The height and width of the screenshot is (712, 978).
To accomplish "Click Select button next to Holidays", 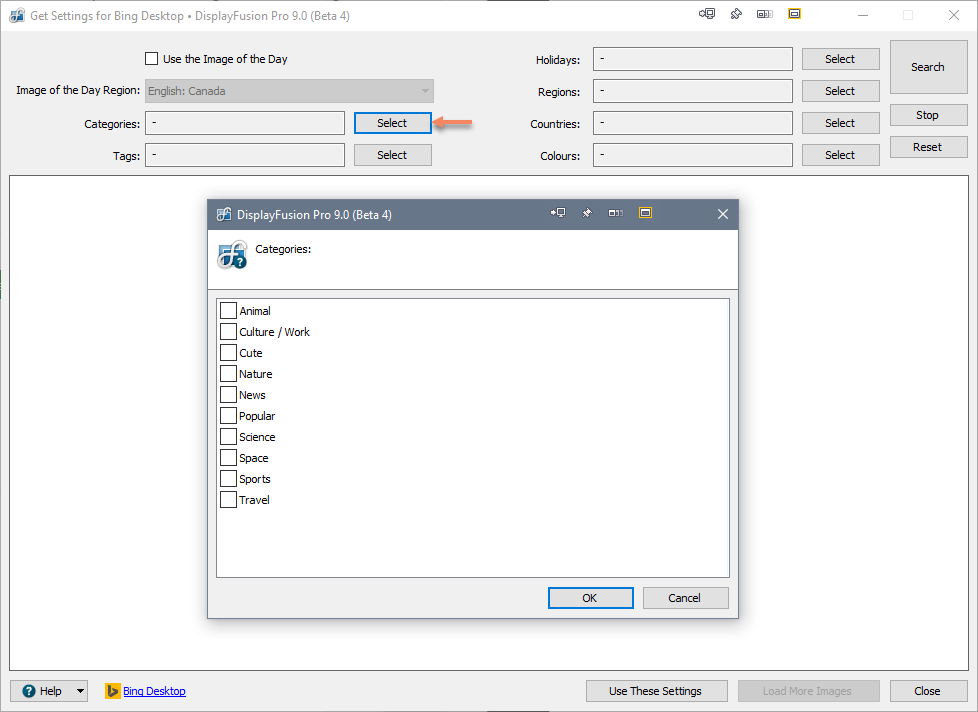I will (x=840, y=59).
